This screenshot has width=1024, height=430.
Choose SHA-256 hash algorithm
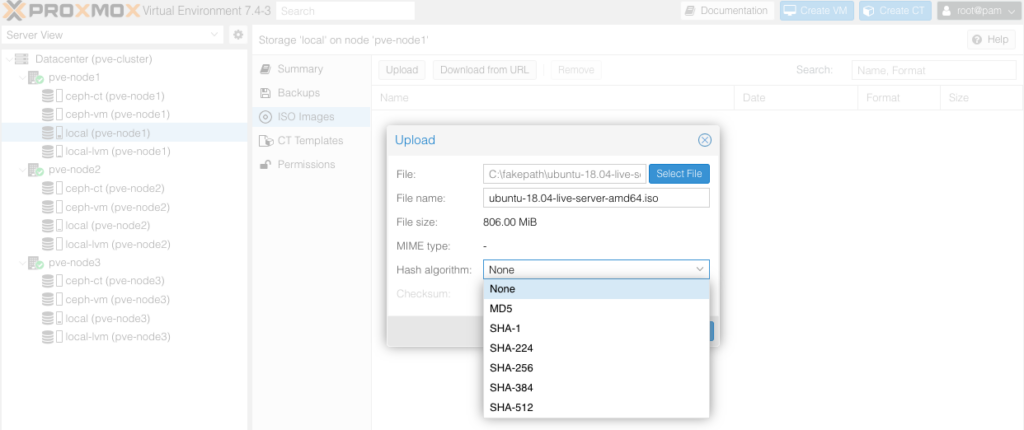(596, 368)
